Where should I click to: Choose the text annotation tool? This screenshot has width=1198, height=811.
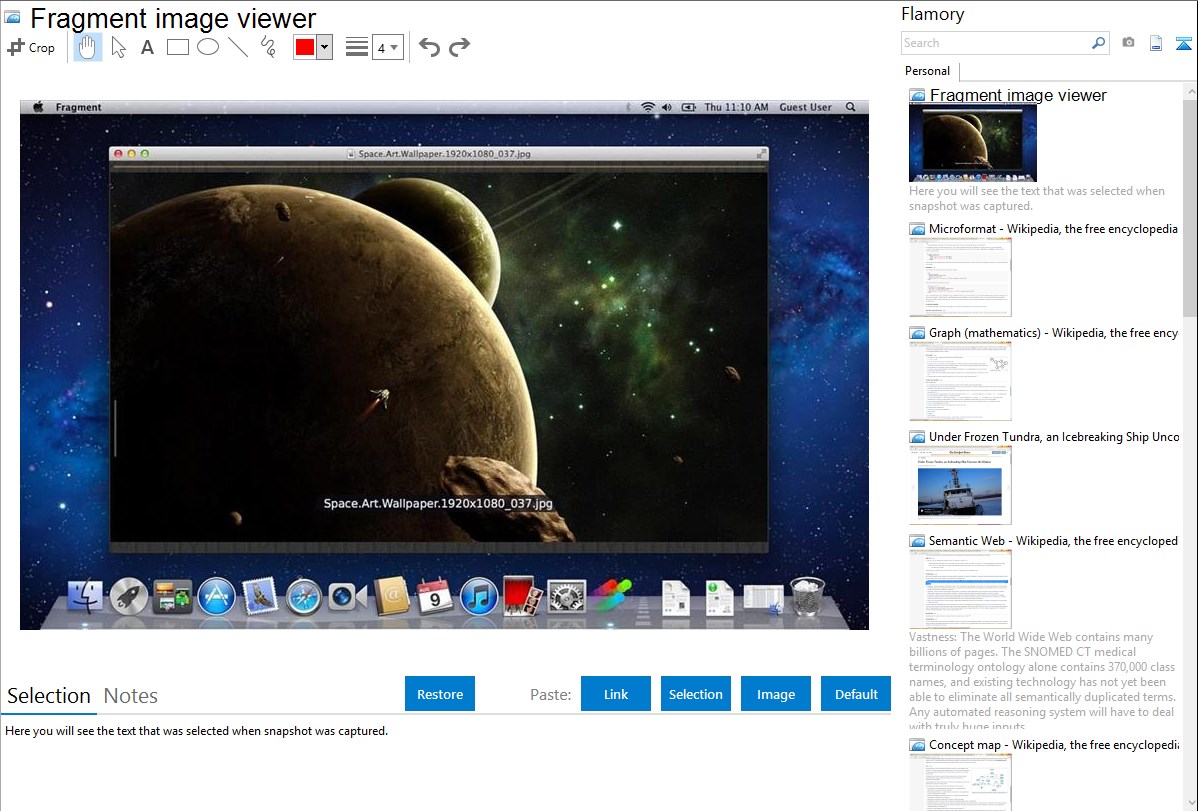click(x=147, y=47)
